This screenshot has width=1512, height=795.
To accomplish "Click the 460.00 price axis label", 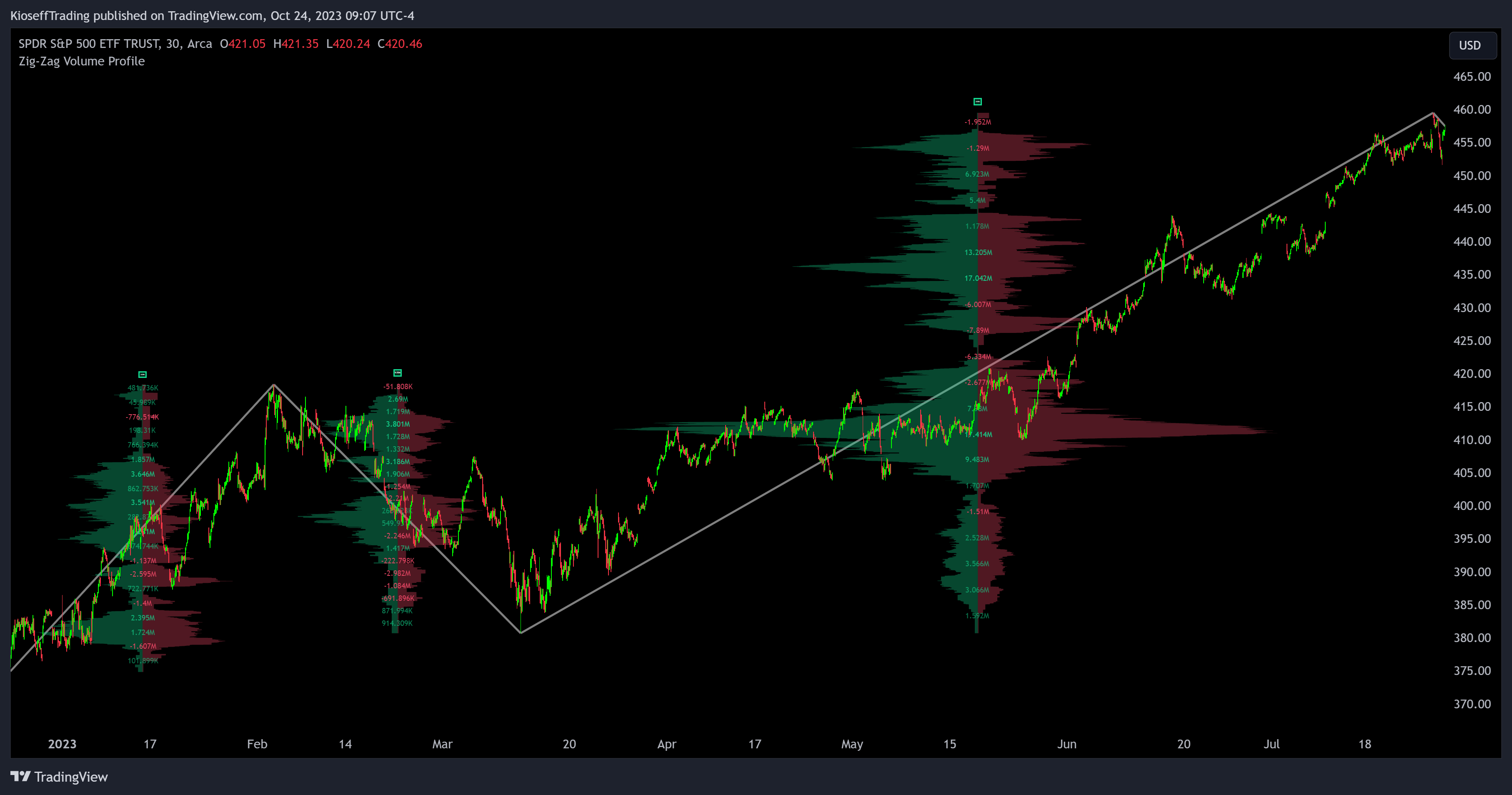I will click(1472, 109).
